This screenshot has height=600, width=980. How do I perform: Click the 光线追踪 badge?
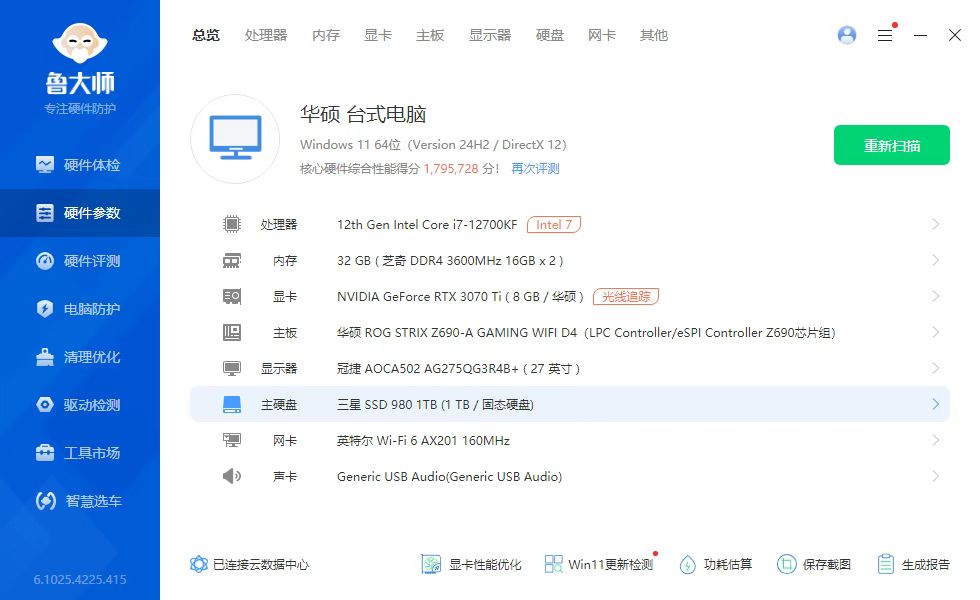(626, 296)
